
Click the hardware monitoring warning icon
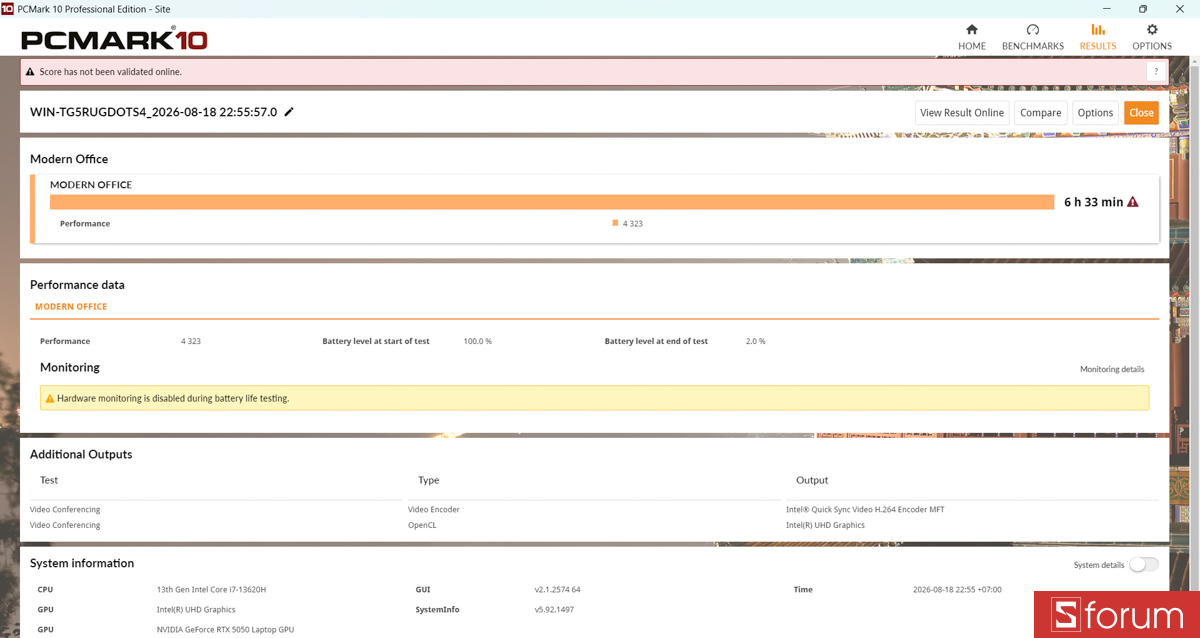coord(50,398)
